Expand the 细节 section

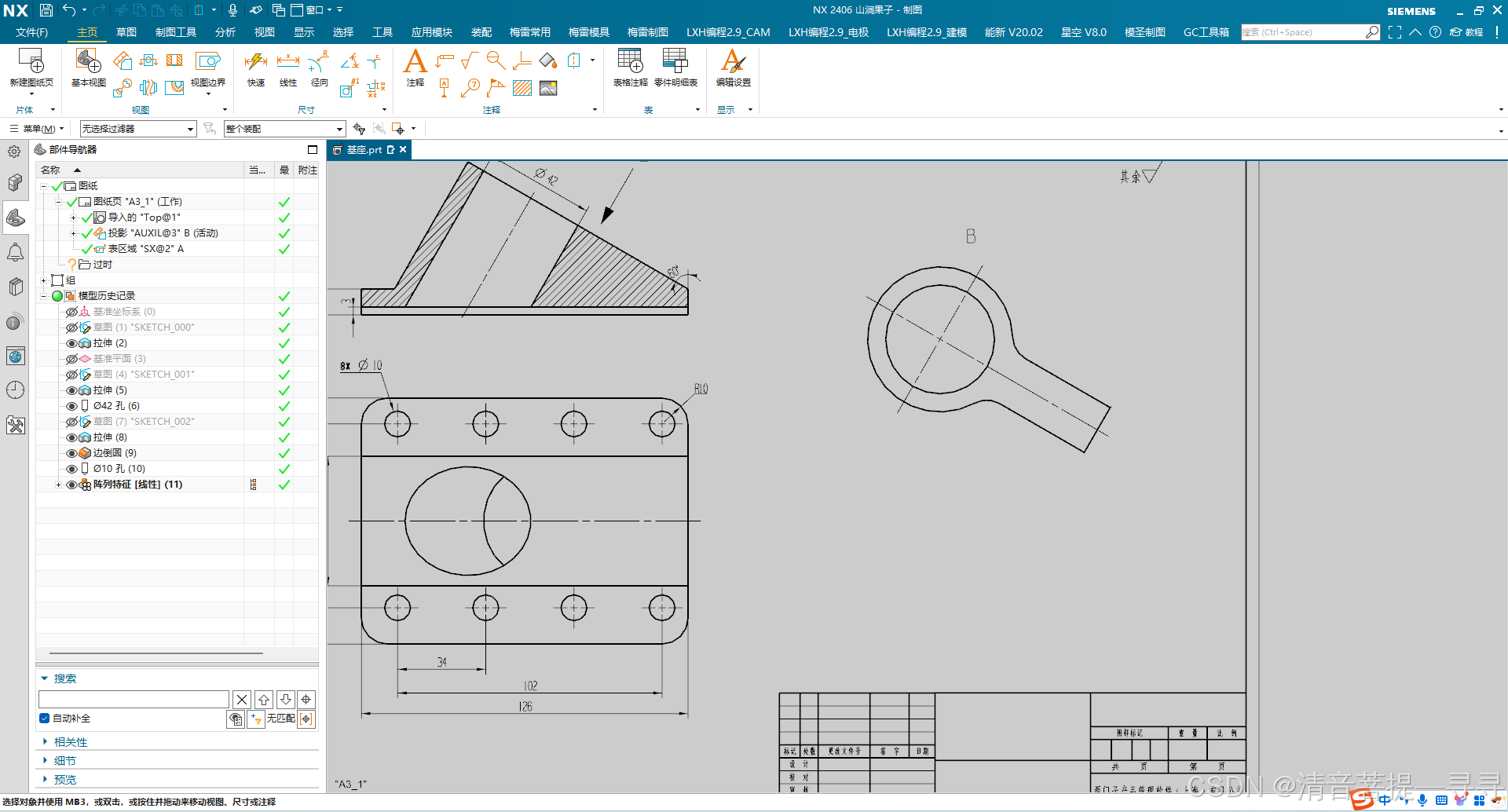46,760
